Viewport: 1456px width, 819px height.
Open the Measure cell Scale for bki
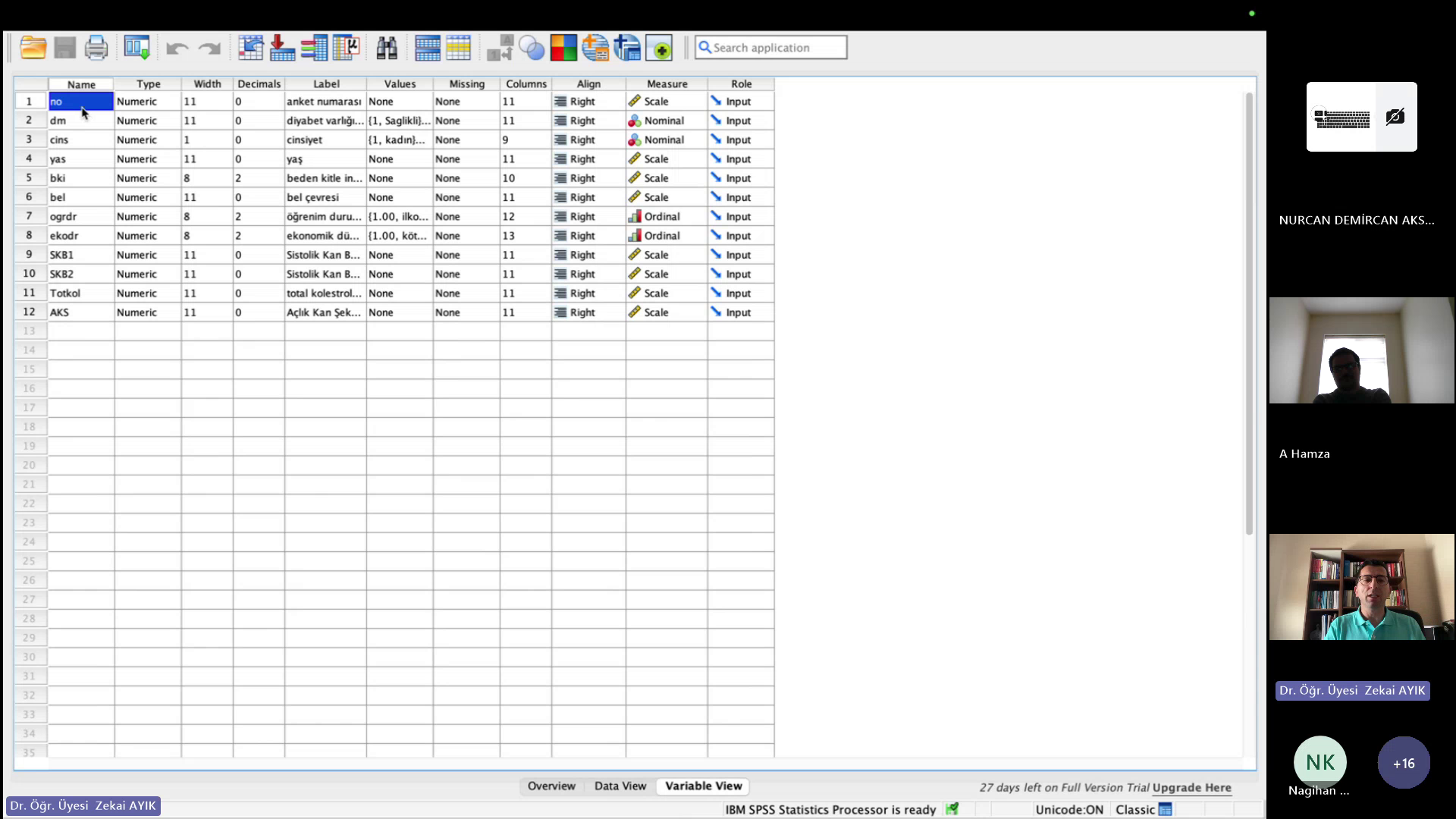click(x=667, y=177)
